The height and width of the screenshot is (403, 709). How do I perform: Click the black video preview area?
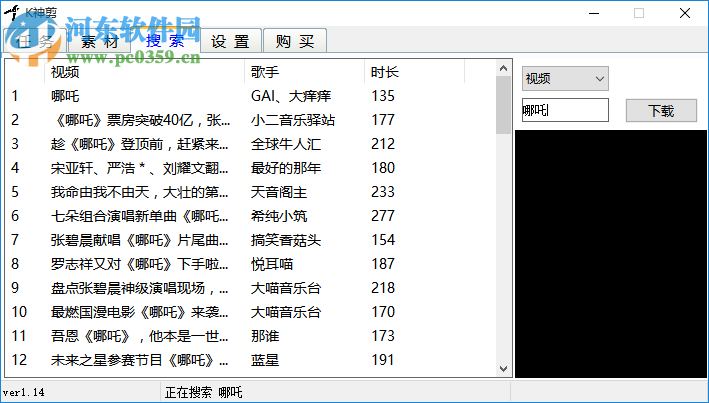(610, 254)
